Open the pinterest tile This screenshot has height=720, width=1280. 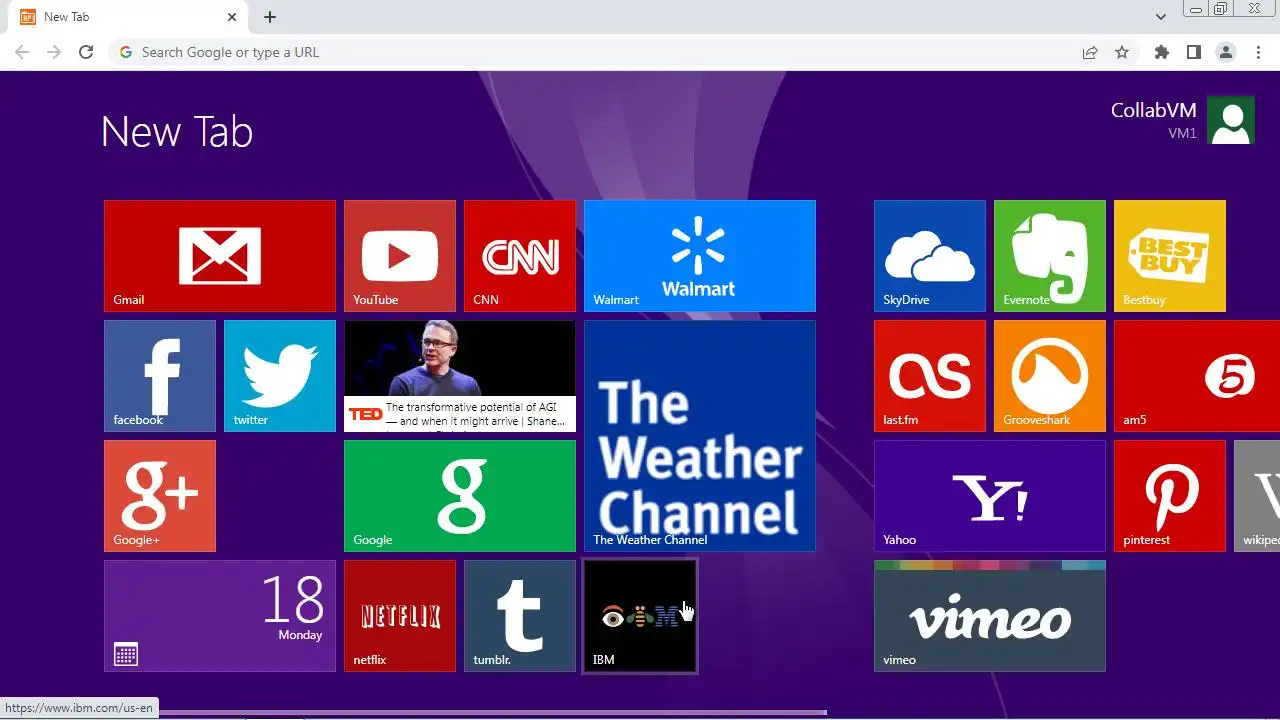click(1170, 496)
